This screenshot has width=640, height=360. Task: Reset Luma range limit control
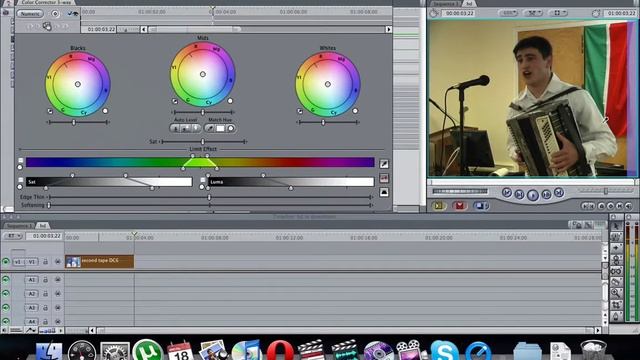coord(202,187)
